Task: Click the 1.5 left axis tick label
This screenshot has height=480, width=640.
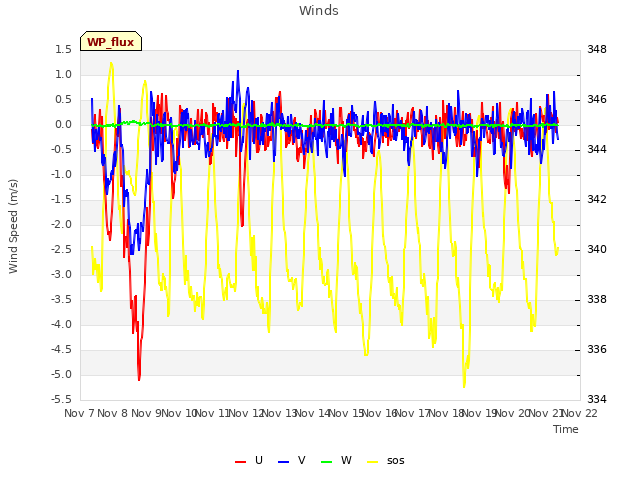Action: click(63, 49)
